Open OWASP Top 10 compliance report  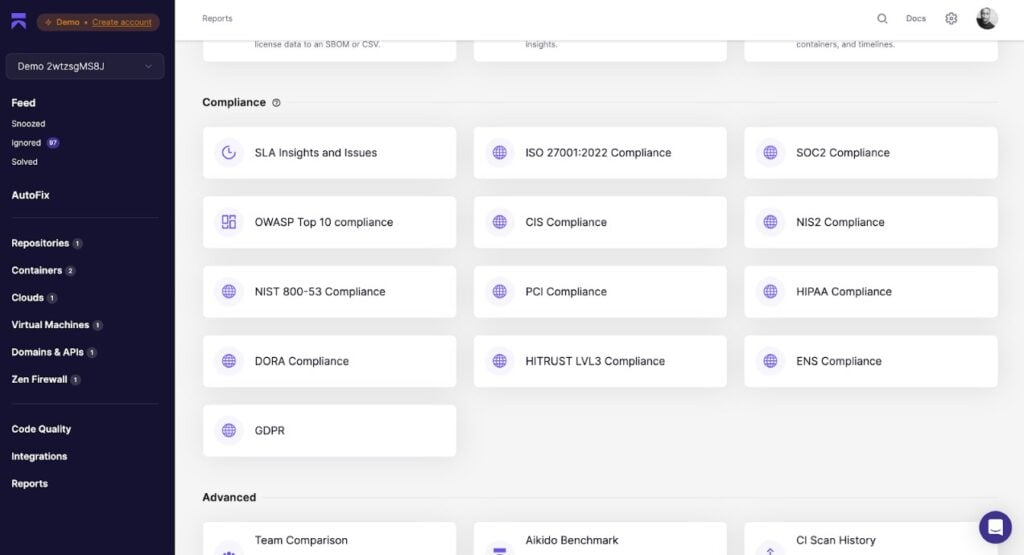(329, 222)
